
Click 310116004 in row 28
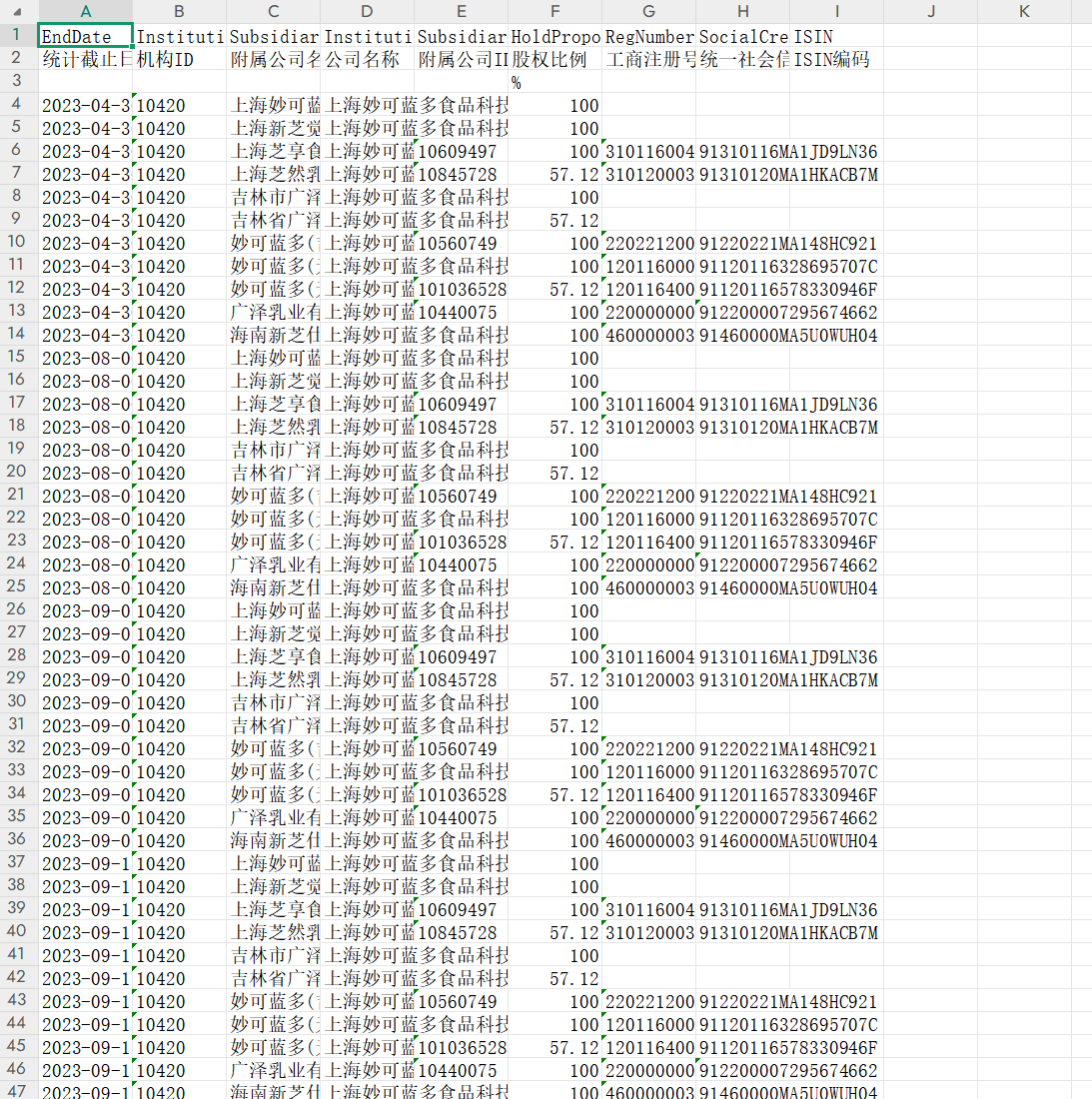(649, 656)
